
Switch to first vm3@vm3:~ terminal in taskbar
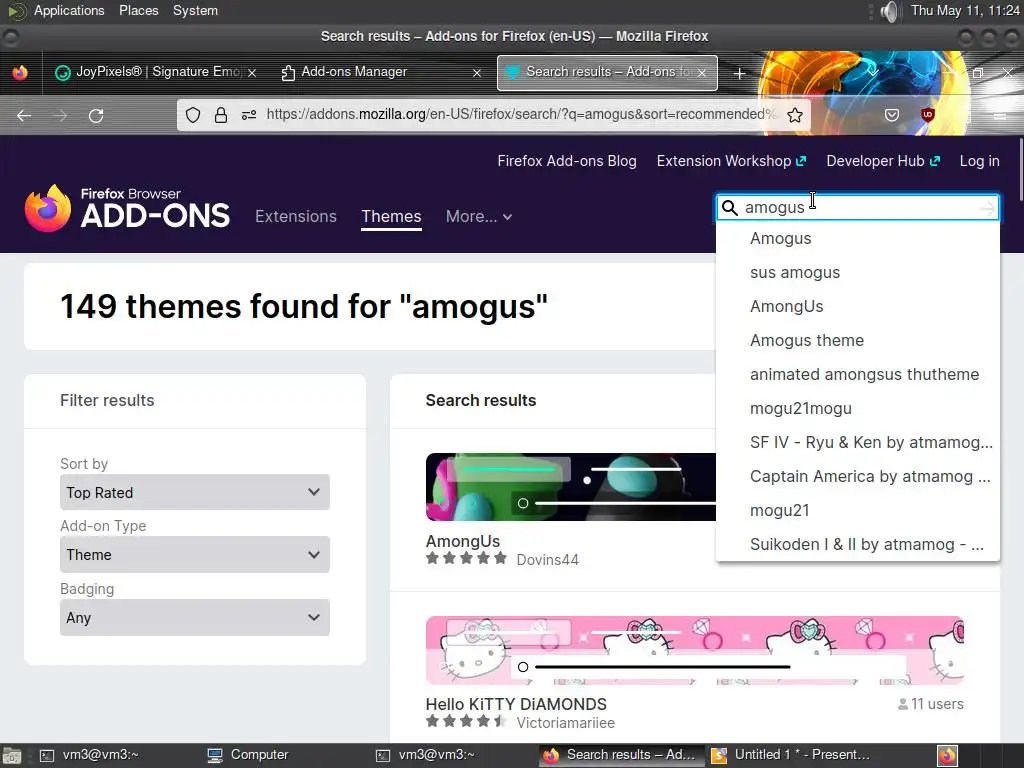point(91,755)
